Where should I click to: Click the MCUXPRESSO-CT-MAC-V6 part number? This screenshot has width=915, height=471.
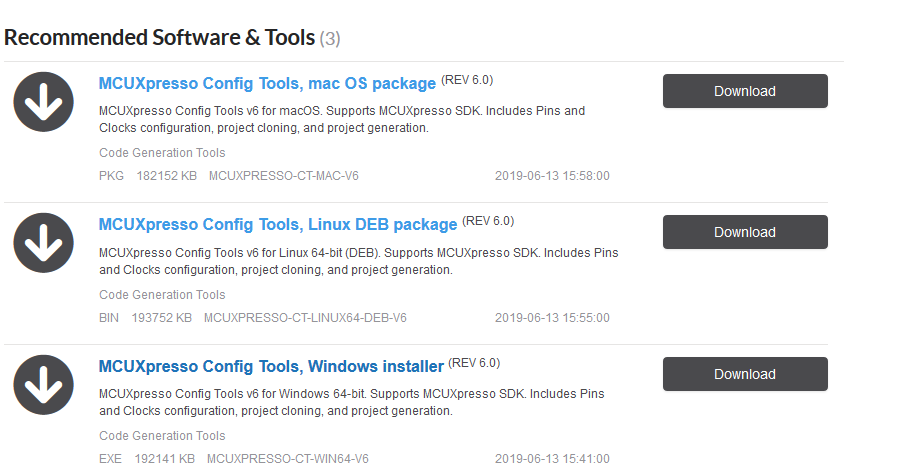(283, 176)
